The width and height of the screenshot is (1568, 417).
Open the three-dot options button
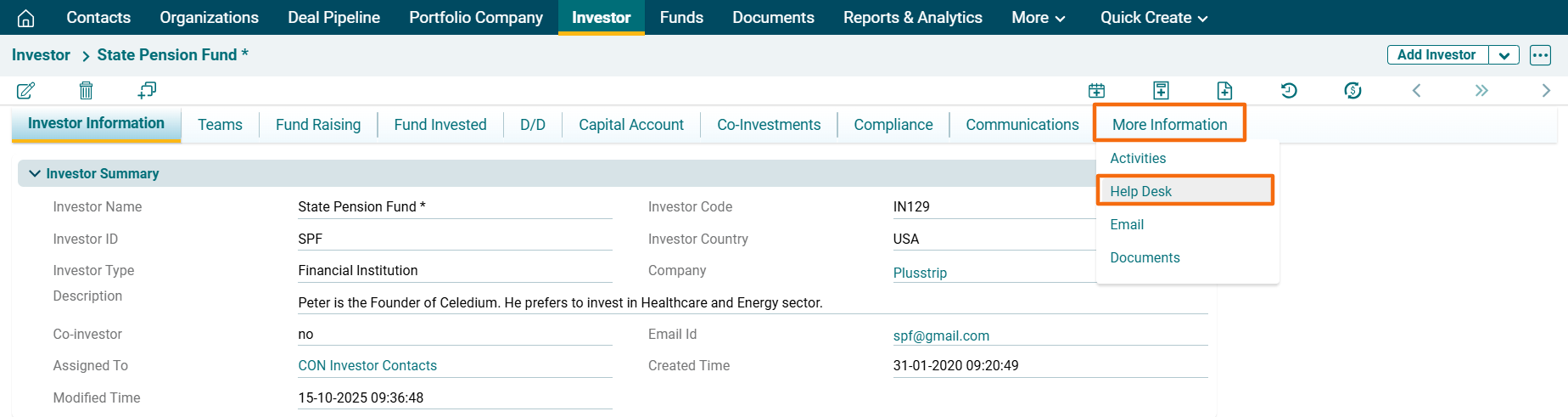coord(1540,55)
